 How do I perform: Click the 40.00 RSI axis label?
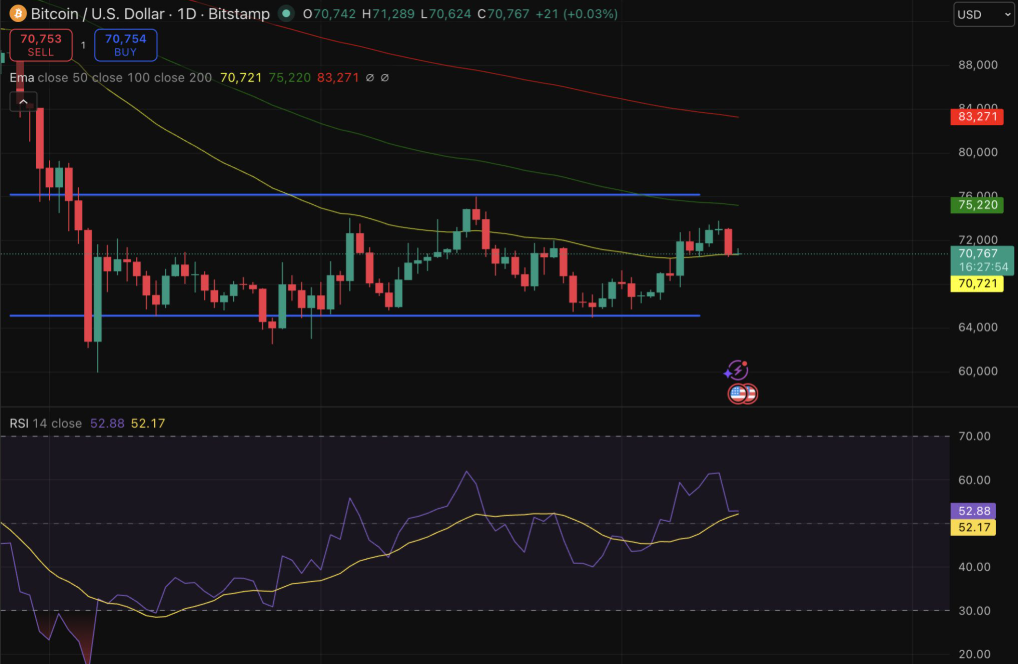975,567
